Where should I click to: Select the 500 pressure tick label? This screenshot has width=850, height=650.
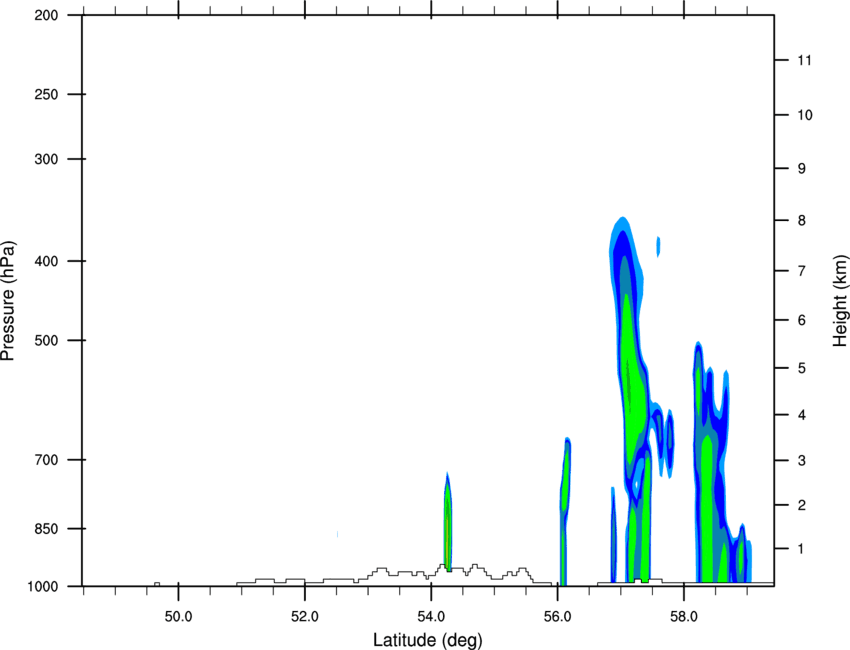pos(47,340)
